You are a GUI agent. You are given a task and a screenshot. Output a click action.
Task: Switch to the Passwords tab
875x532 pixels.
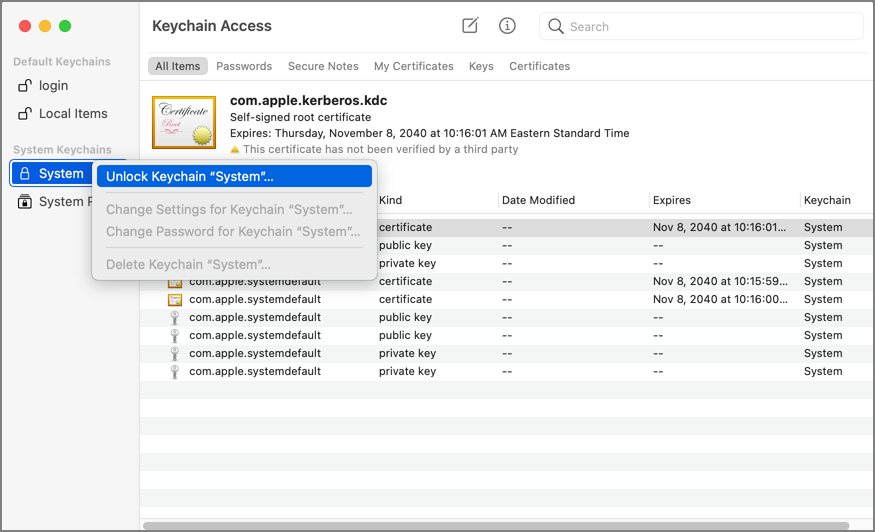(x=244, y=66)
